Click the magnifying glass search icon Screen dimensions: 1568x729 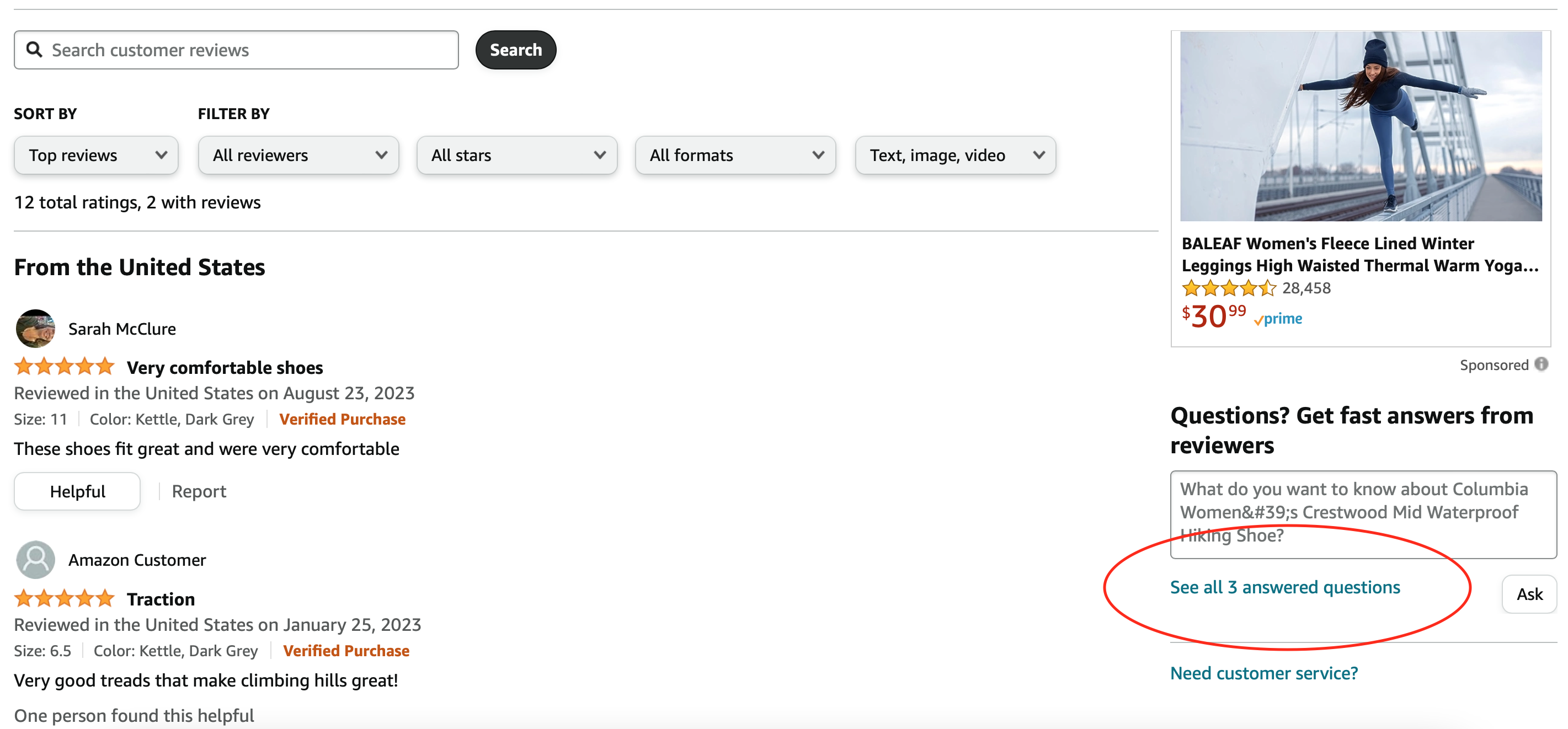(35, 50)
